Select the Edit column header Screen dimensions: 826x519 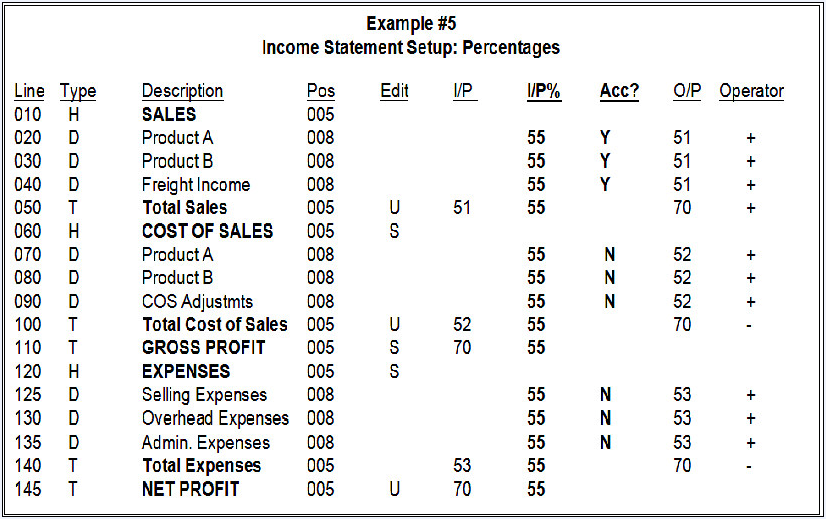(395, 91)
